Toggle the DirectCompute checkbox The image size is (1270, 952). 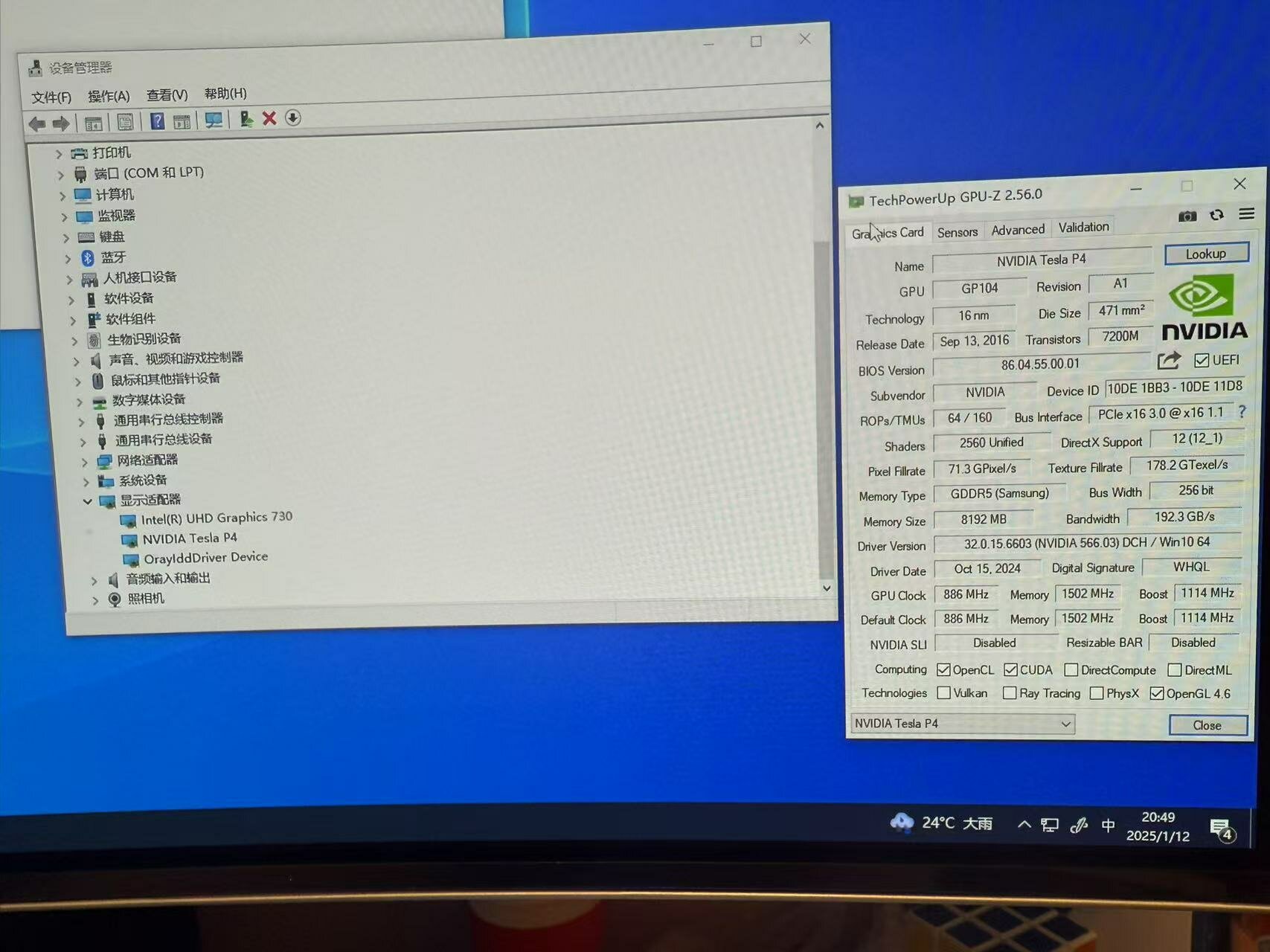tap(1071, 670)
